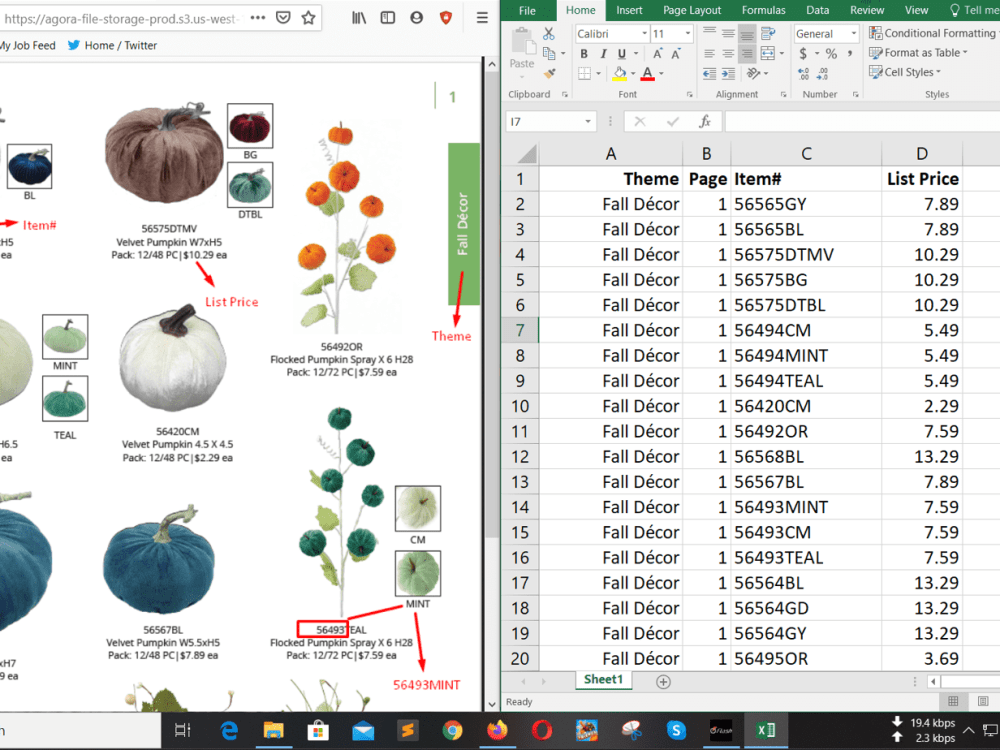The height and width of the screenshot is (750, 1000).
Task: Select cell containing 56575DTMV
Action: (806, 254)
